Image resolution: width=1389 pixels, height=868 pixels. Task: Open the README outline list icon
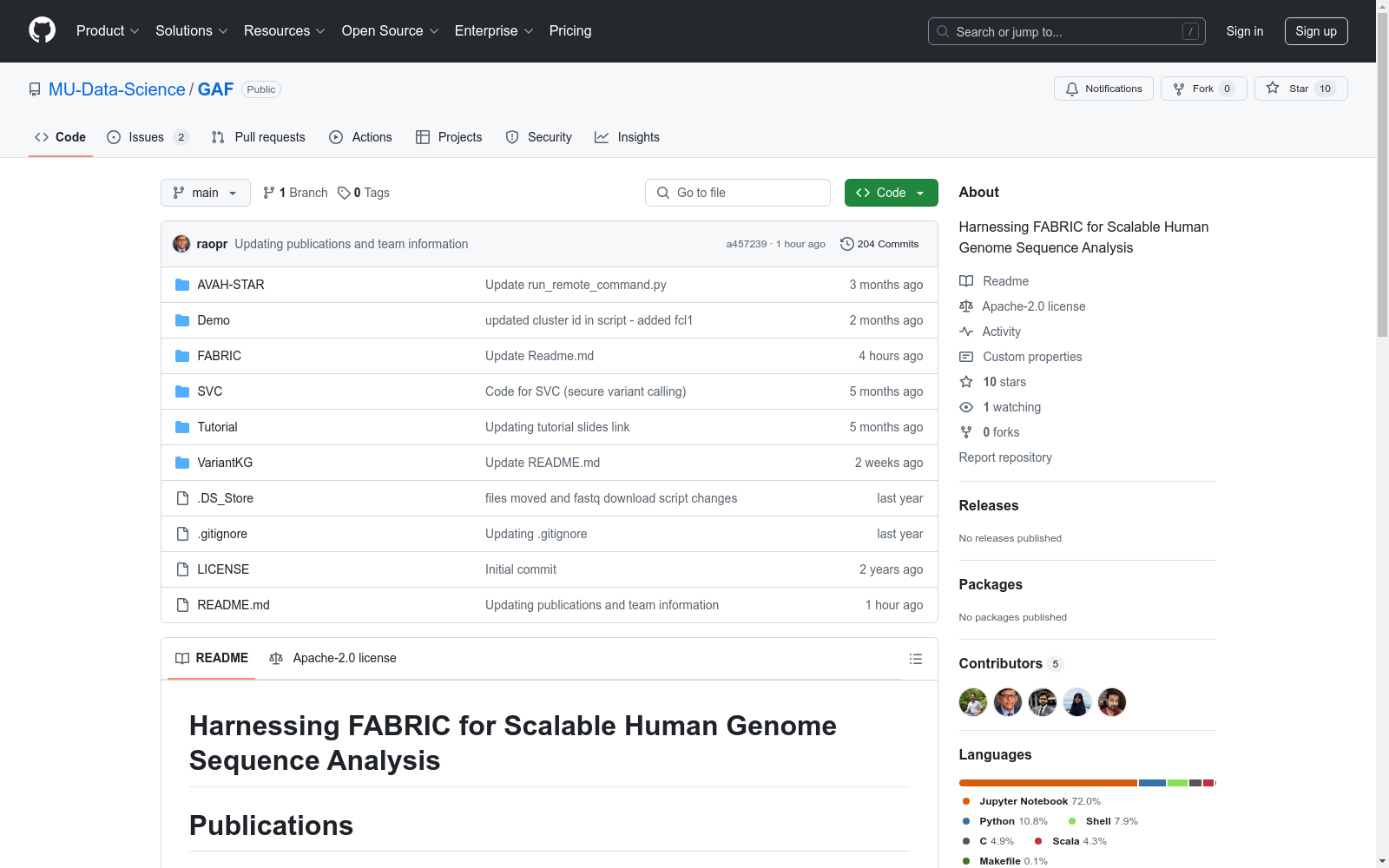click(915, 659)
